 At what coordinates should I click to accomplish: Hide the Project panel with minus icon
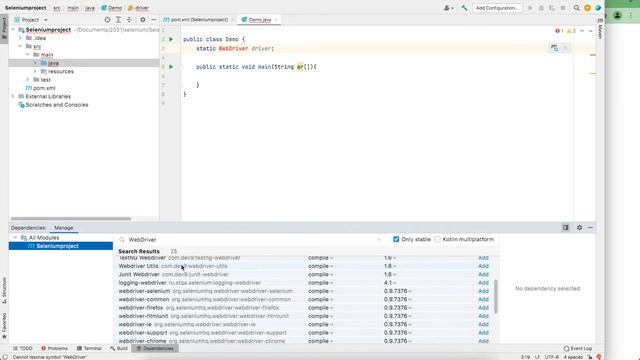tap(153, 20)
